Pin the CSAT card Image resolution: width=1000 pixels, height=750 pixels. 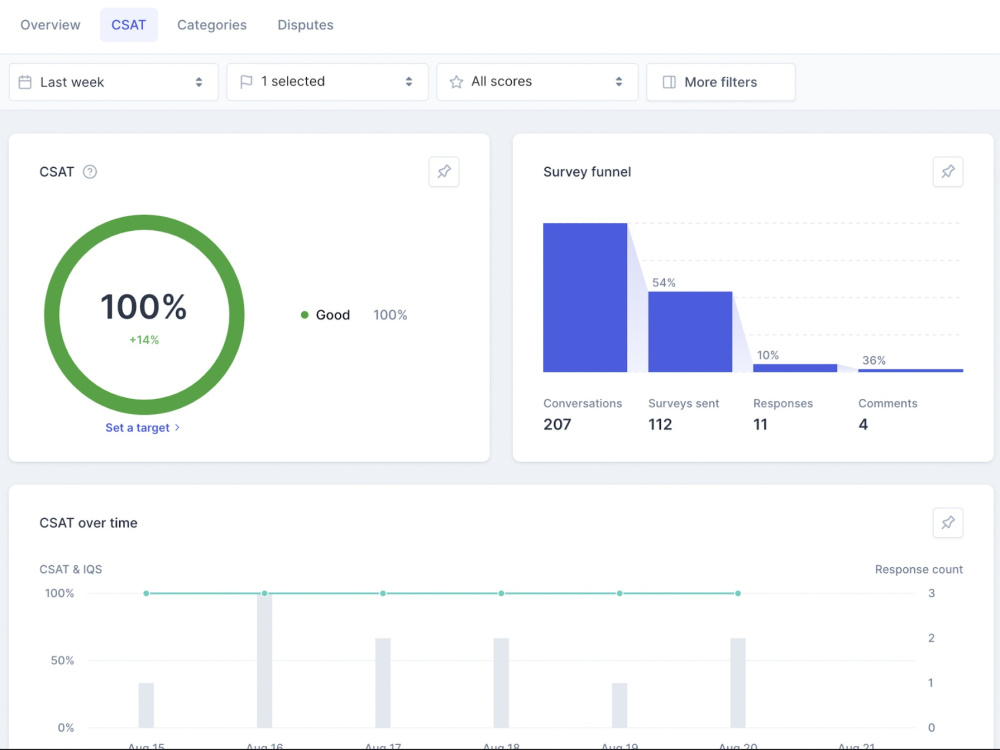coord(444,172)
